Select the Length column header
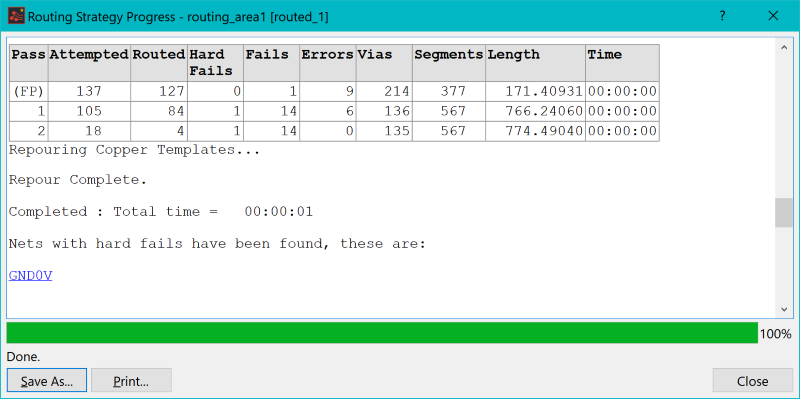This screenshot has width=800, height=399. (535, 63)
